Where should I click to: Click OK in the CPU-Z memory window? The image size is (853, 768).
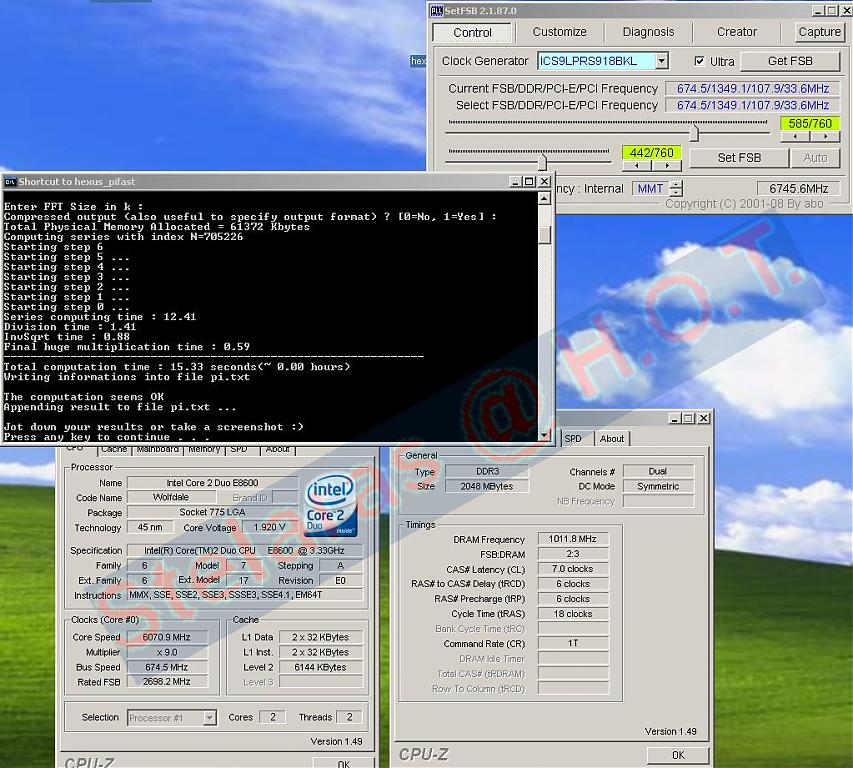[678, 755]
